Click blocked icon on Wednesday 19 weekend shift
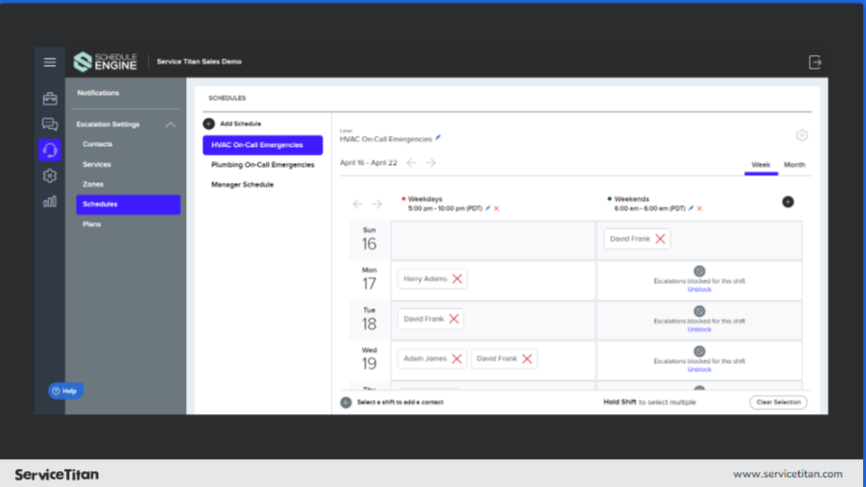This screenshot has height=487, width=866. click(x=699, y=351)
